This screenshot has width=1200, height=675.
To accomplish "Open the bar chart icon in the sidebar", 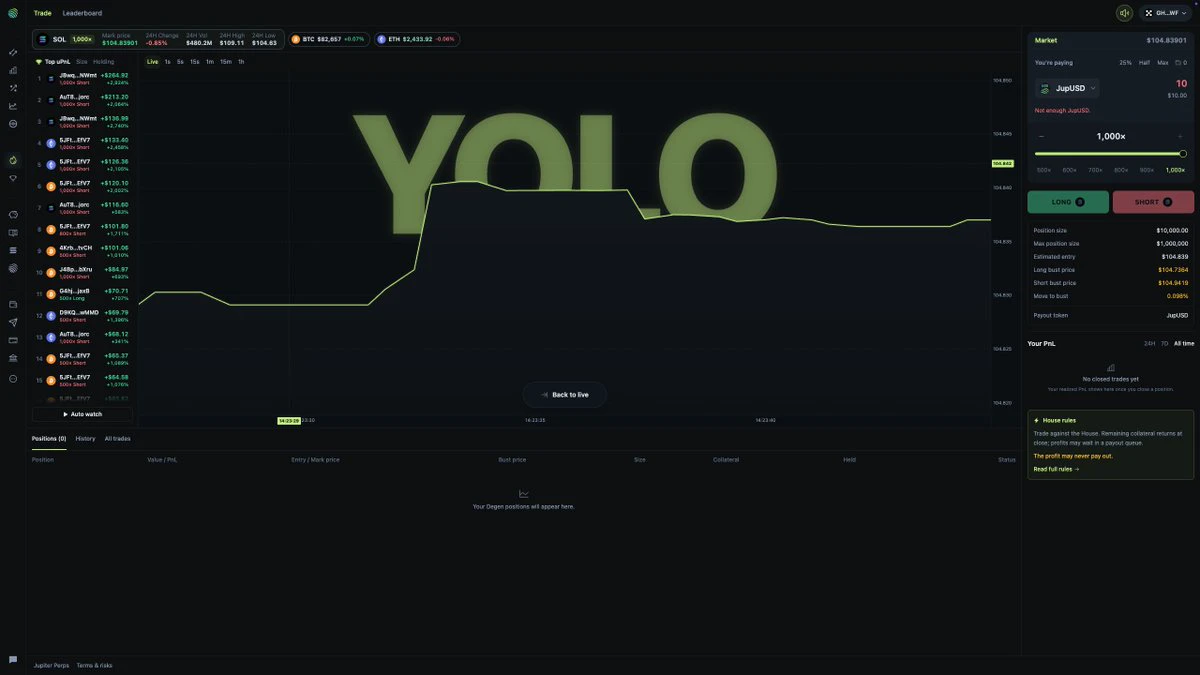I will 13,70.
